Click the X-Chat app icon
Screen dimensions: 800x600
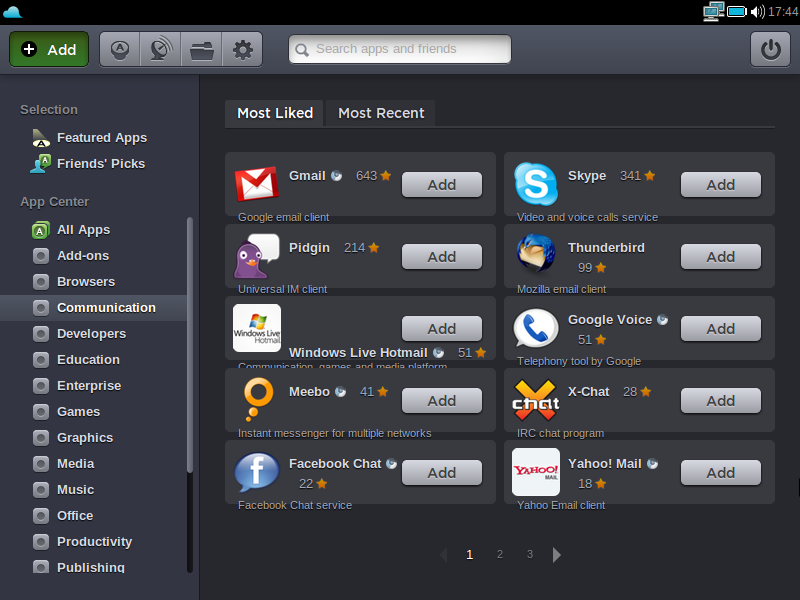pyautogui.click(x=535, y=400)
